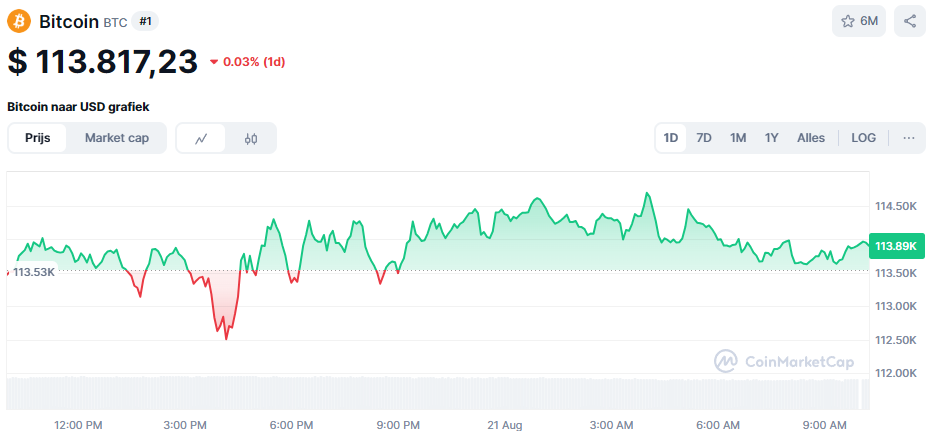Click the red down-arrow change icon

click(x=214, y=62)
